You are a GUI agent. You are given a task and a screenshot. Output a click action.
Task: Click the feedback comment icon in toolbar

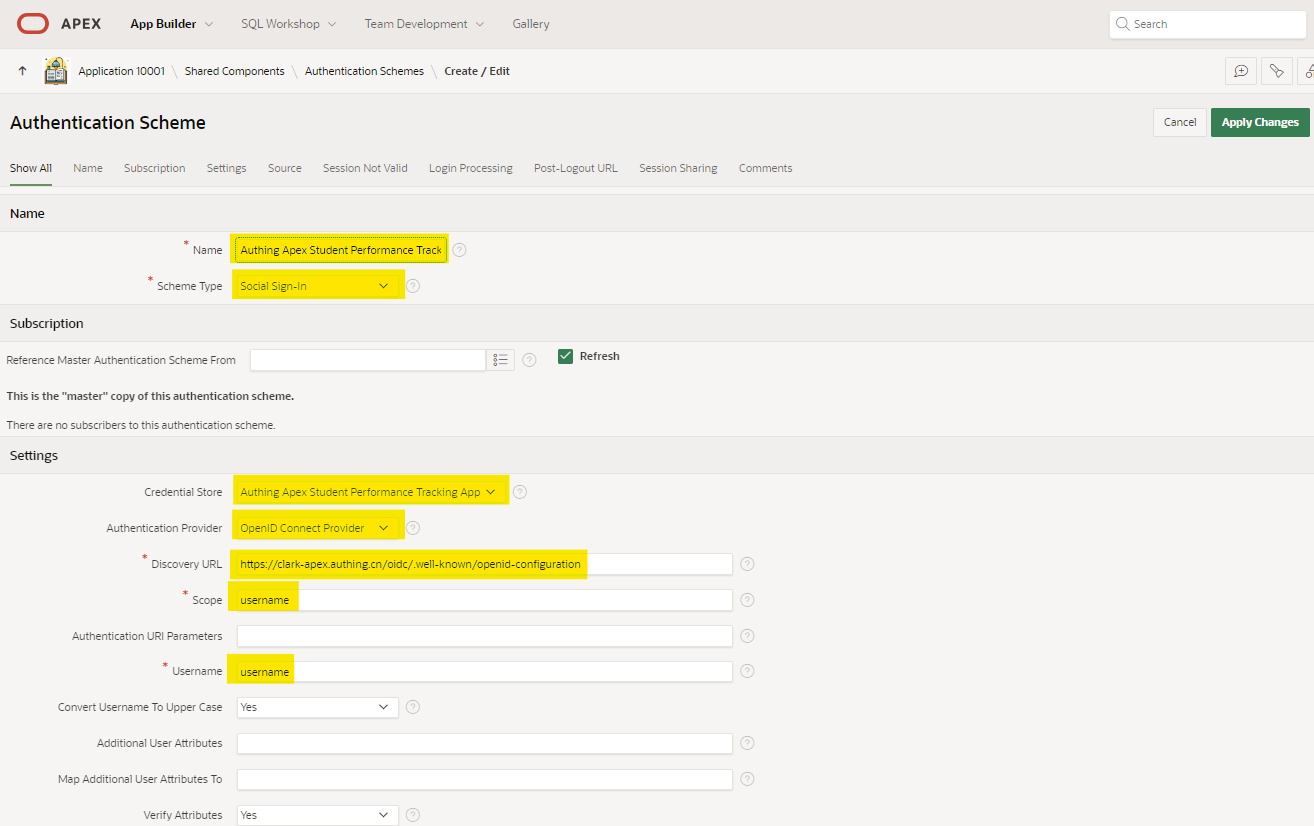click(x=1241, y=71)
